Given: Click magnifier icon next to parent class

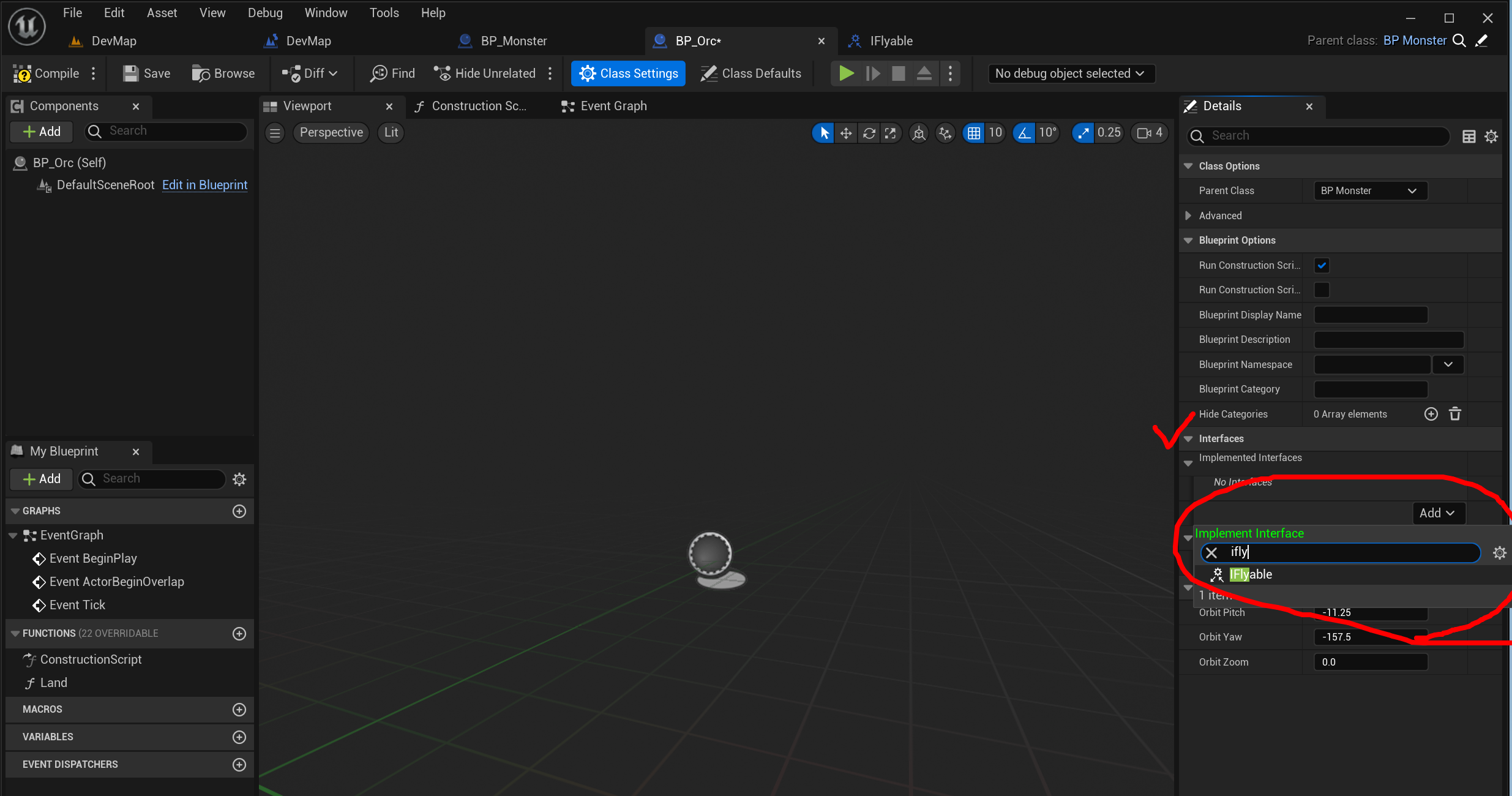Looking at the screenshot, I should click(x=1460, y=40).
